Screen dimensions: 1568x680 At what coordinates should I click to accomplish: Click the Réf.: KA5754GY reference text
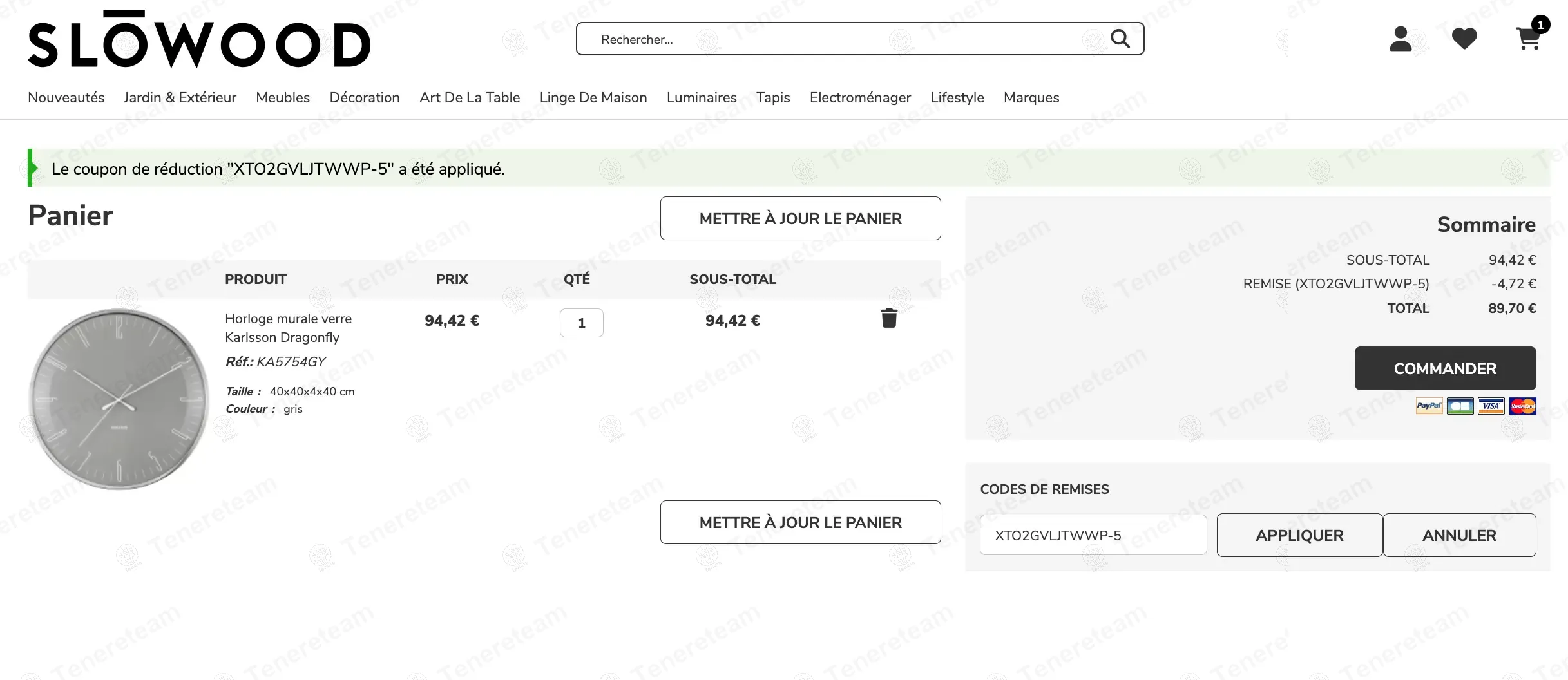(x=275, y=361)
